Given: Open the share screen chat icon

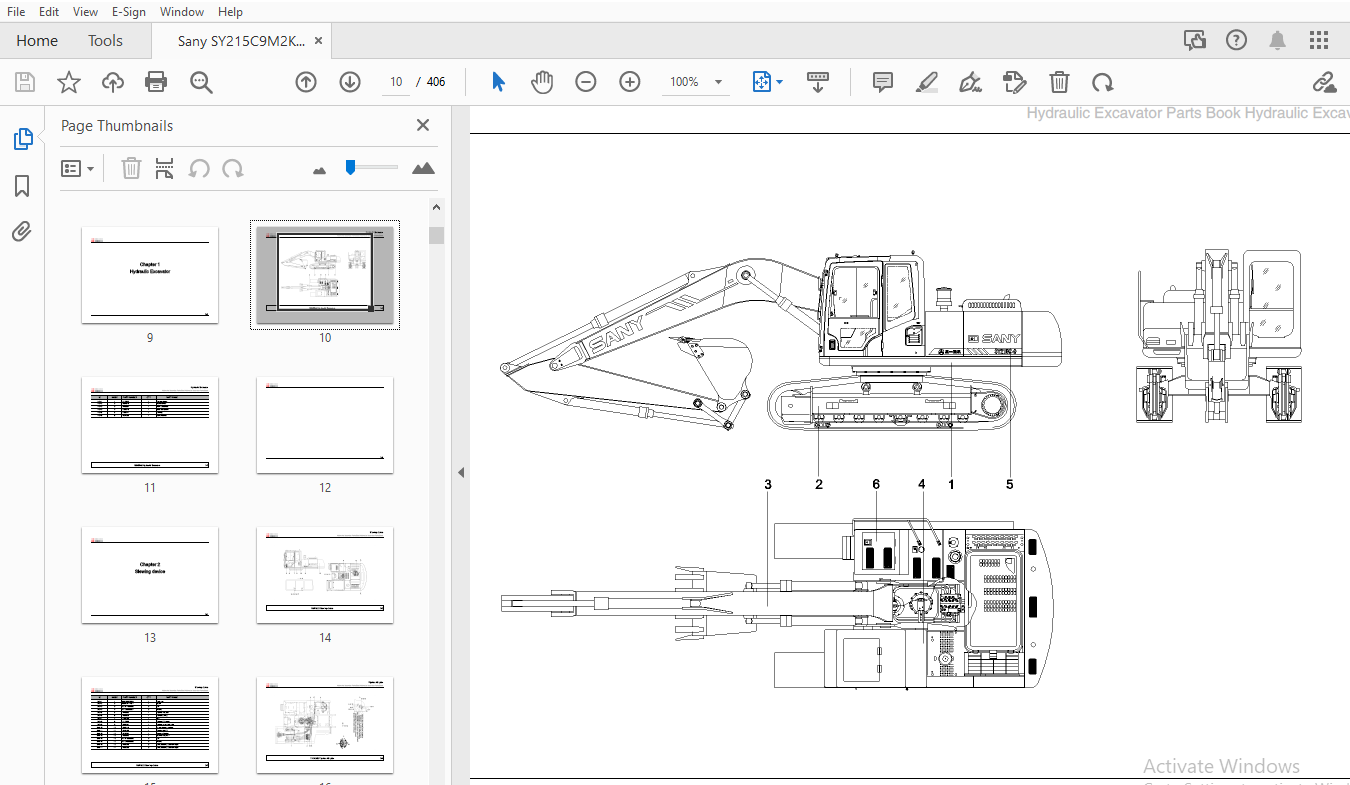Looking at the screenshot, I should pyautogui.click(x=1195, y=40).
